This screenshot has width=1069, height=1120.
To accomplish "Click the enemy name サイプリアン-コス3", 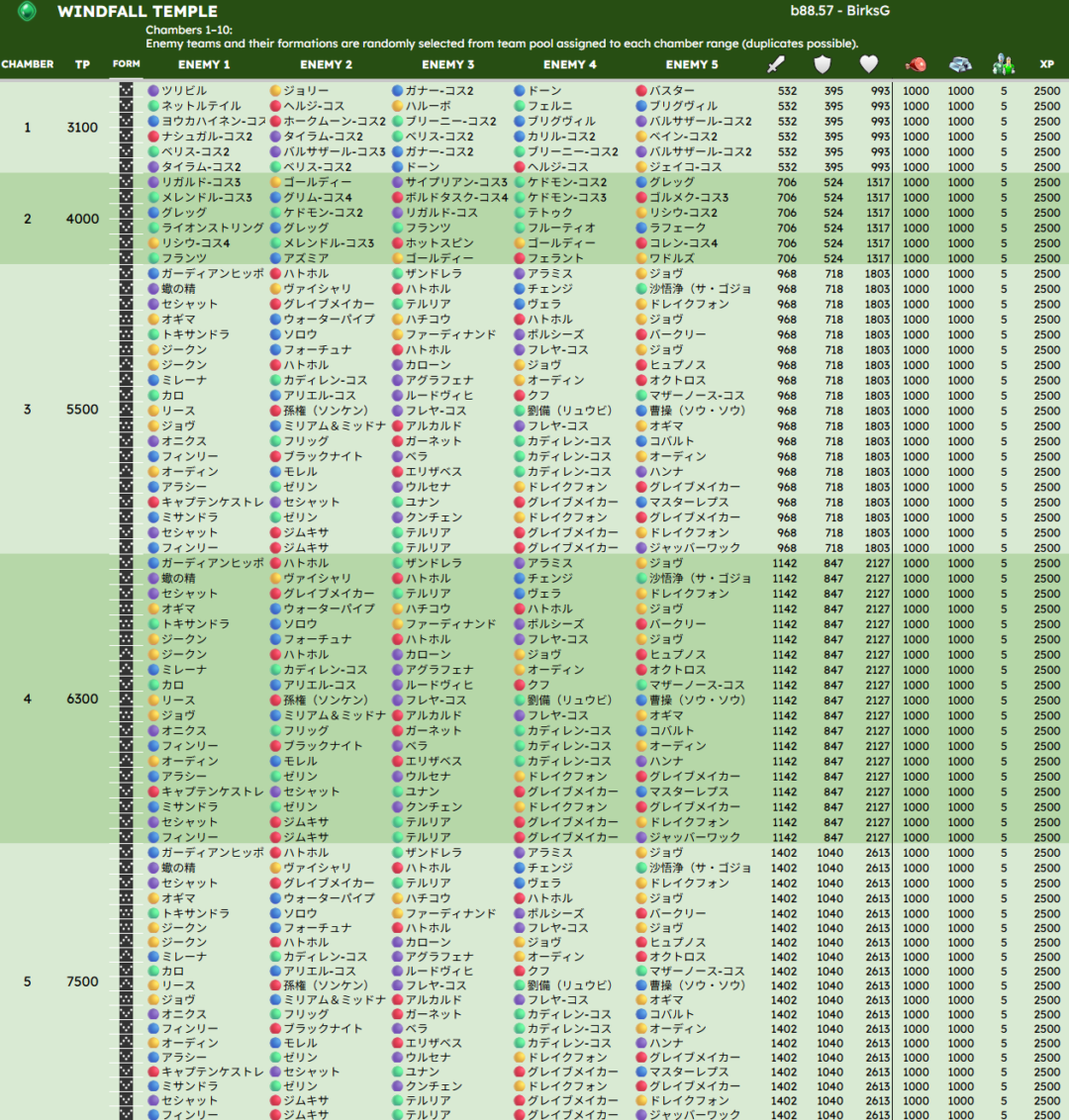I will pyautogui.click(x=456, y=182).
